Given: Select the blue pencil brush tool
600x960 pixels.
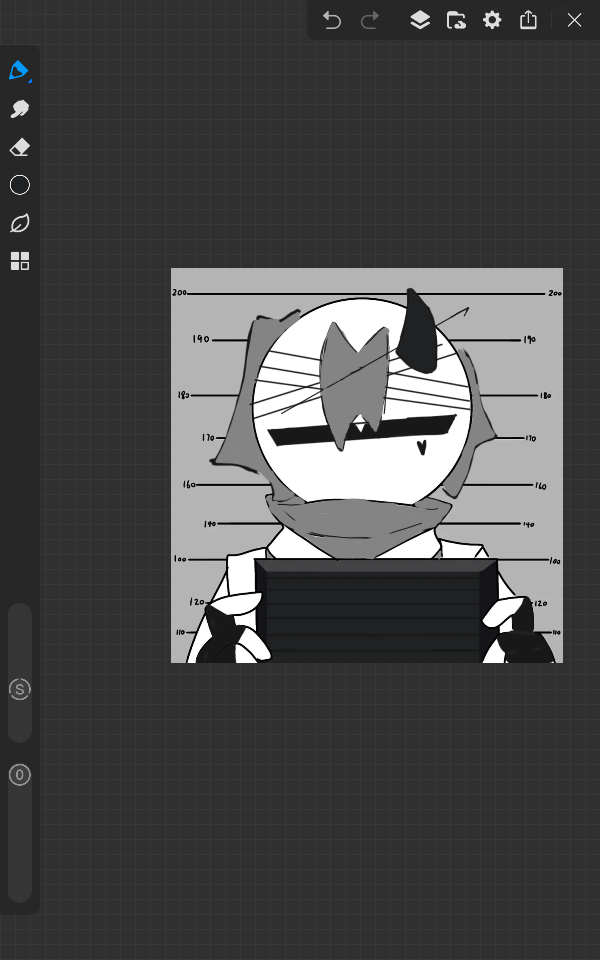Looking at the screenshot, I should coord(18,71).
